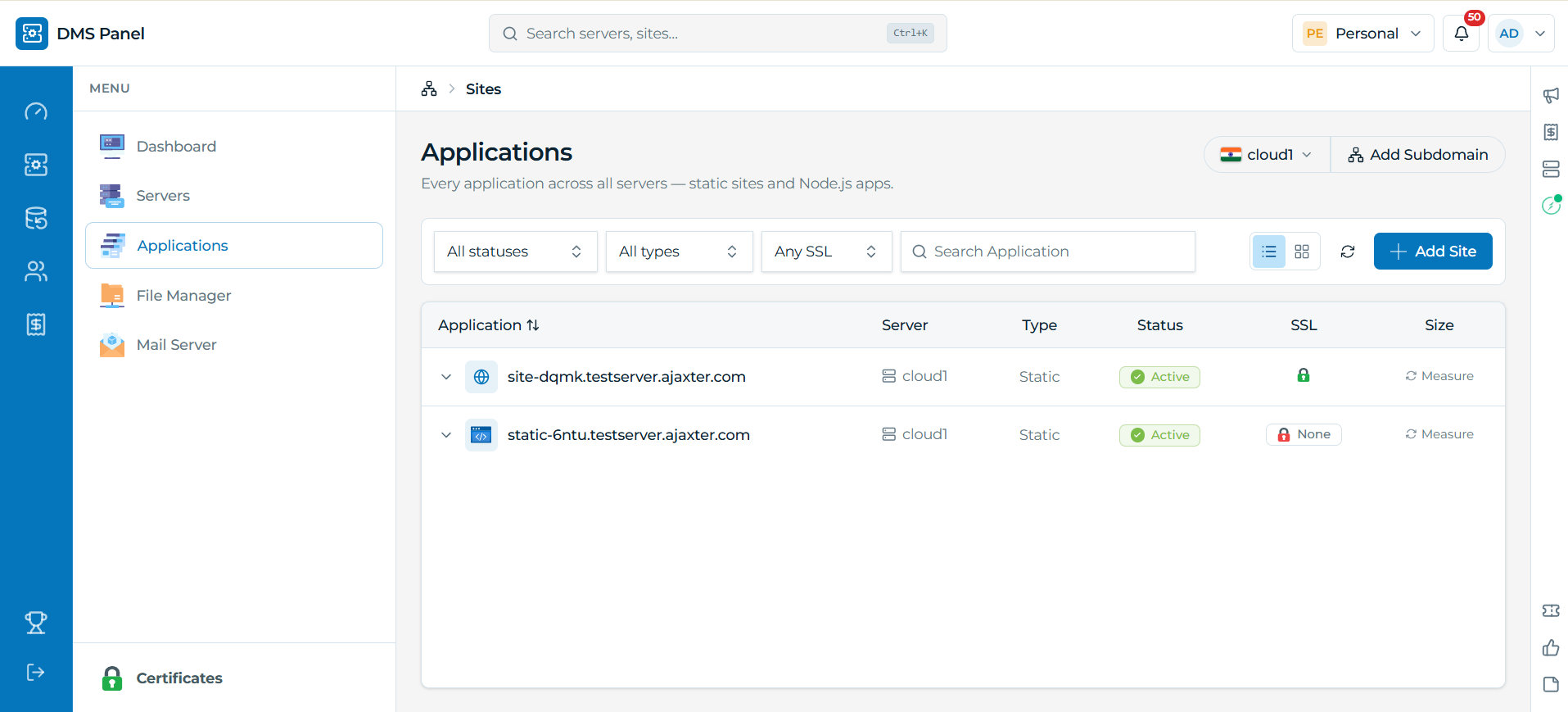Screen dimensions: 1568x712
Task: Click the invoice dollar icon on right rail
Action: tap(1551, 132)
